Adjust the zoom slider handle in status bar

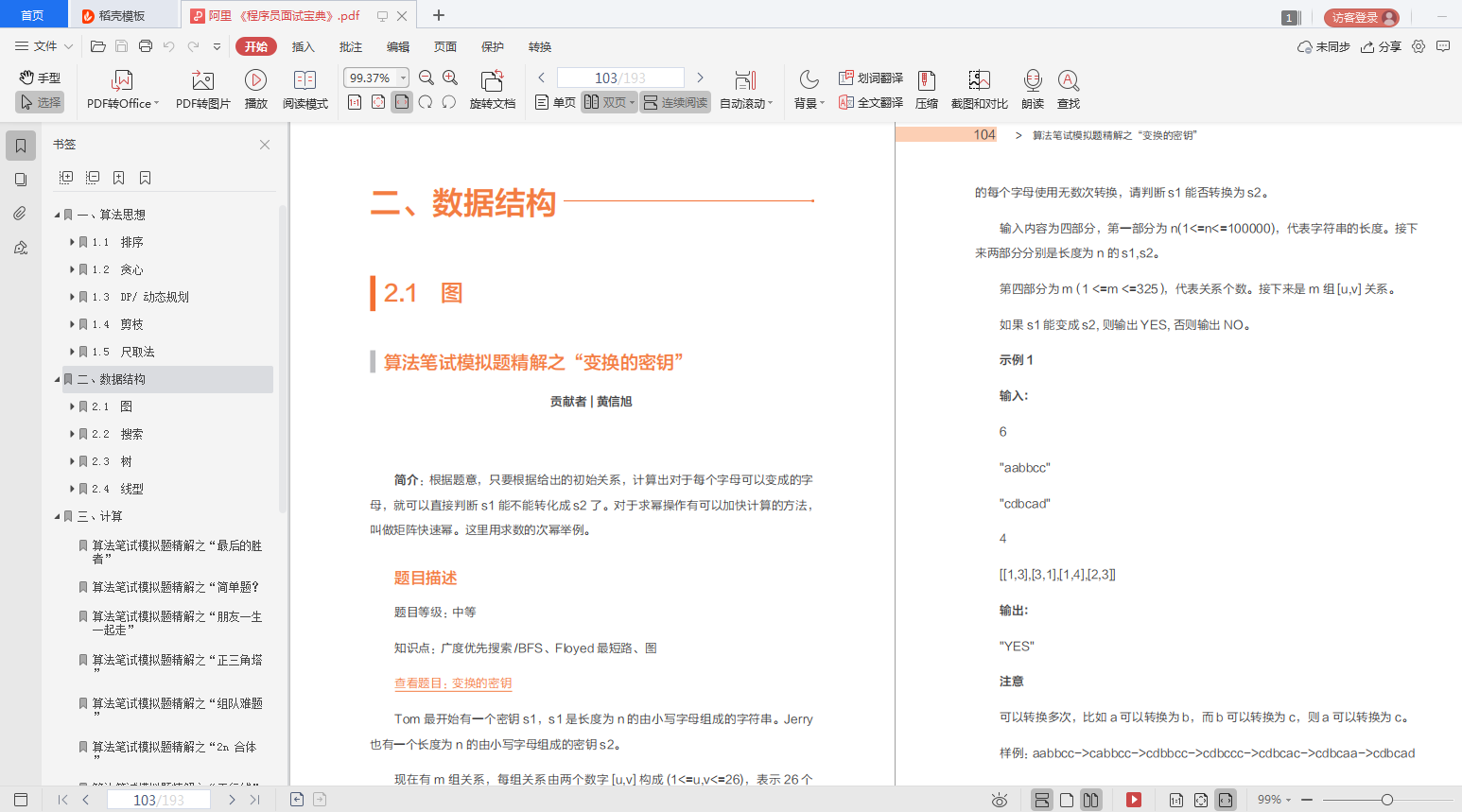coord(1387,800)
